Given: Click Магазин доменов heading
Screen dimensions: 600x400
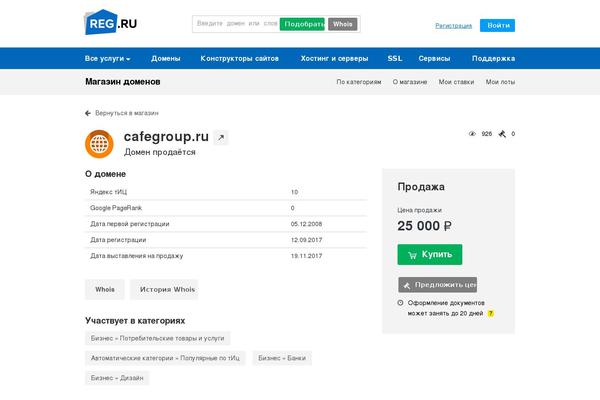Looking at the screenshot, I should coord(122,82).
